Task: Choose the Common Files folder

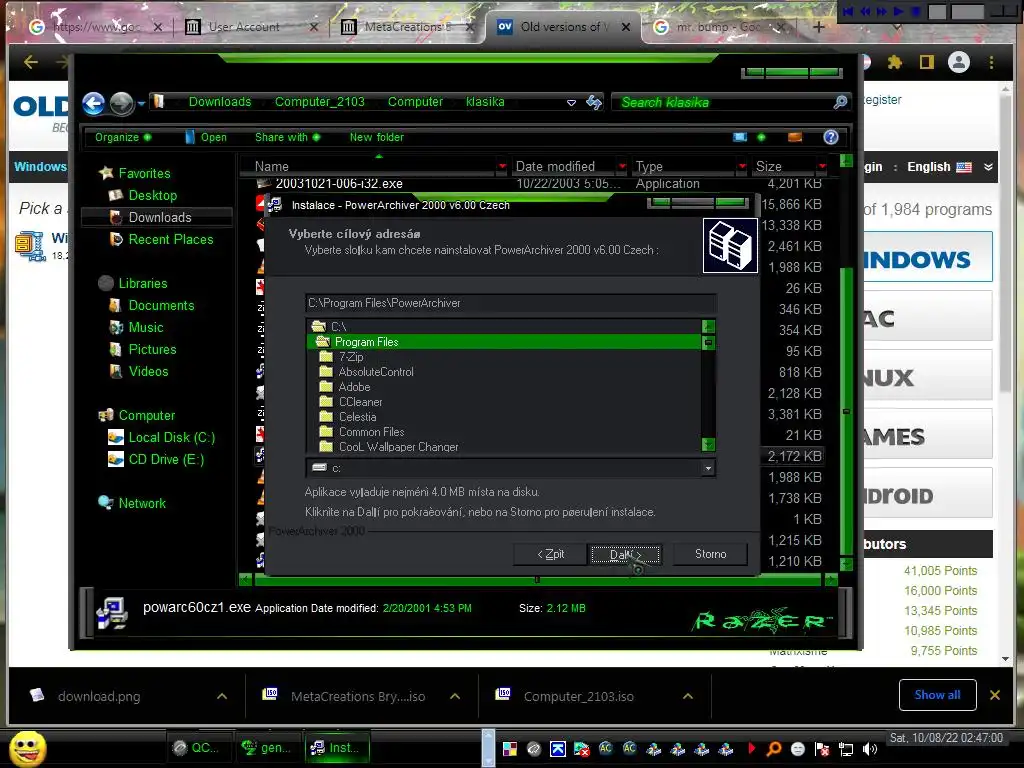Action: pyautogui.click(x=371, y=432)
